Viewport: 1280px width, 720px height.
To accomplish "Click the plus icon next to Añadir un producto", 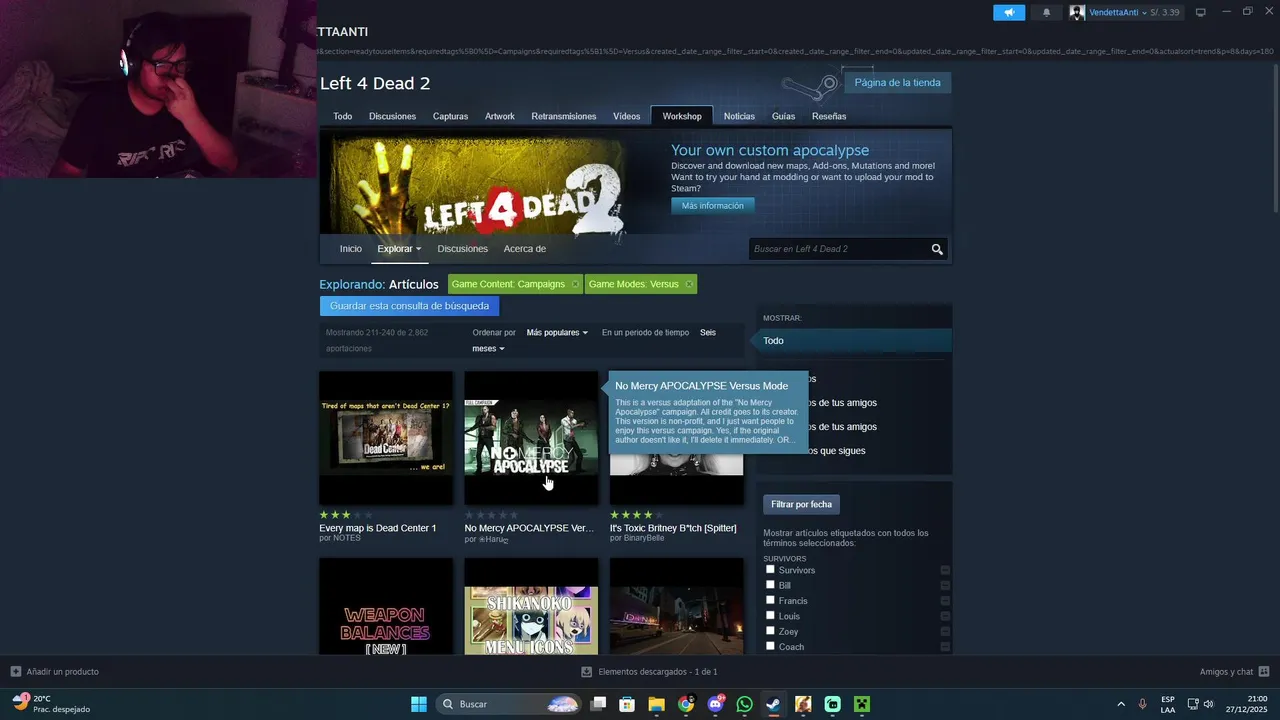I will [x=15, y=671].
